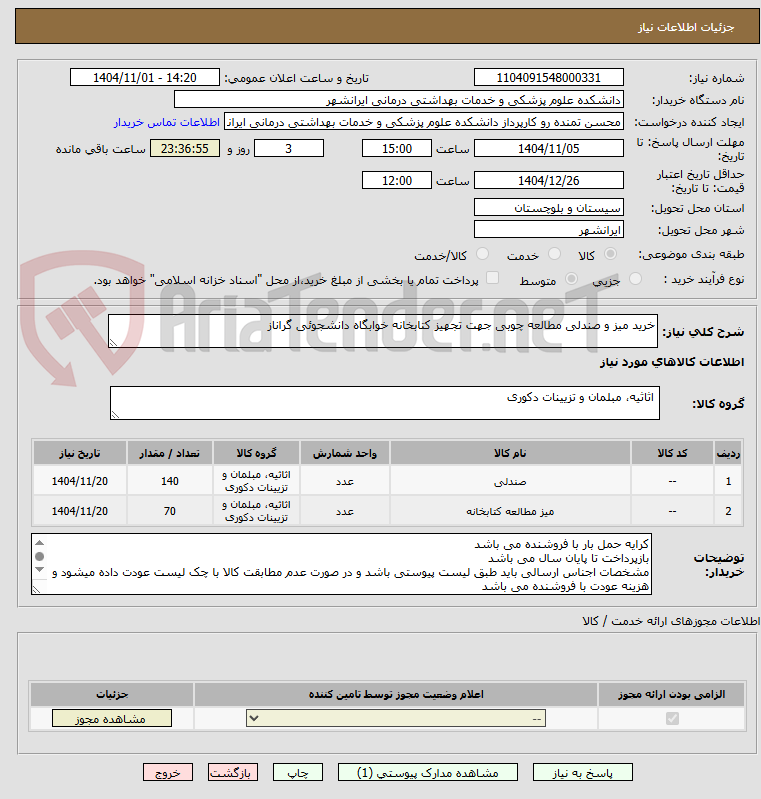
Task: Click the validity time field 12:00
Action: pyautogui.click(x=397, y=180)
